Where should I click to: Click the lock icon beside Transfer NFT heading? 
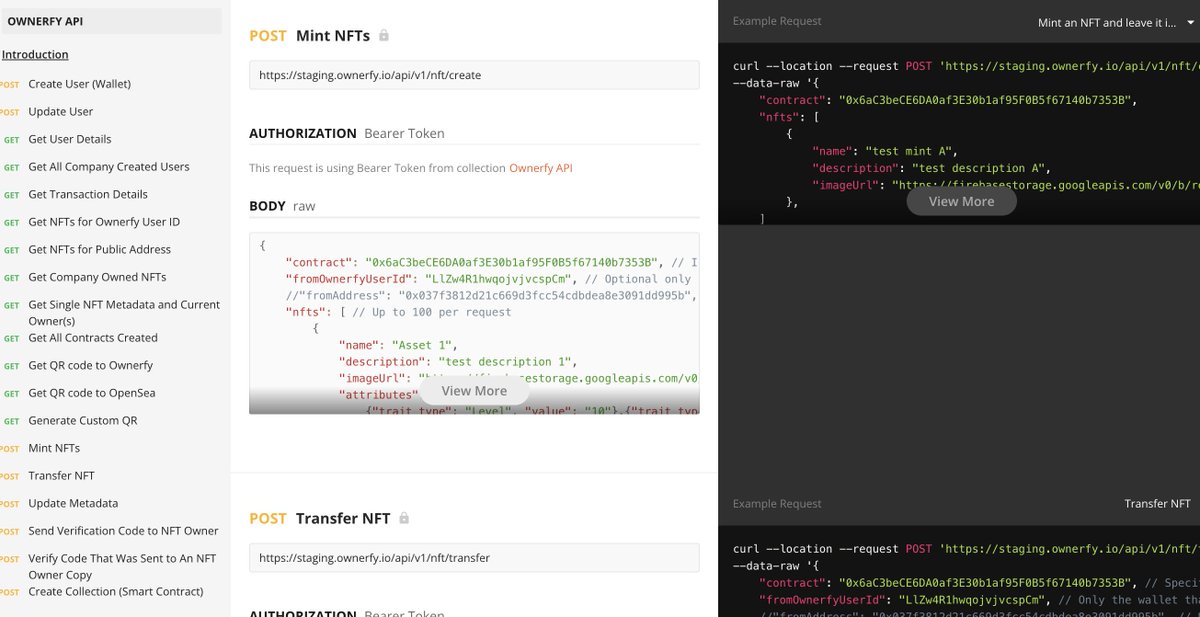pyautogui.click(x=404, y=518)
